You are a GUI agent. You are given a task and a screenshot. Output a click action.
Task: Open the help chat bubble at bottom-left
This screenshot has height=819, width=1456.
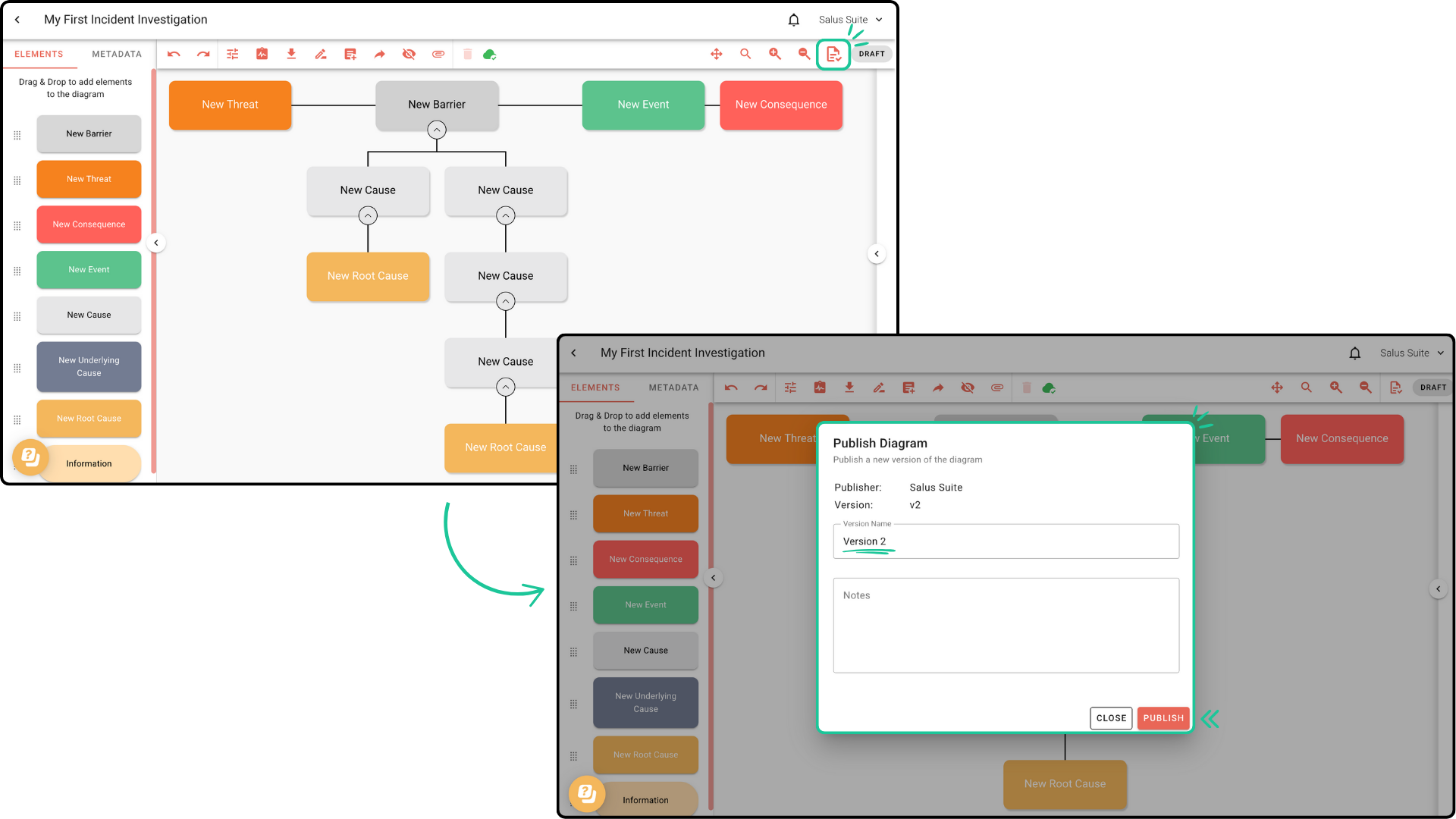pyautogui.click(x=30, y=457)
